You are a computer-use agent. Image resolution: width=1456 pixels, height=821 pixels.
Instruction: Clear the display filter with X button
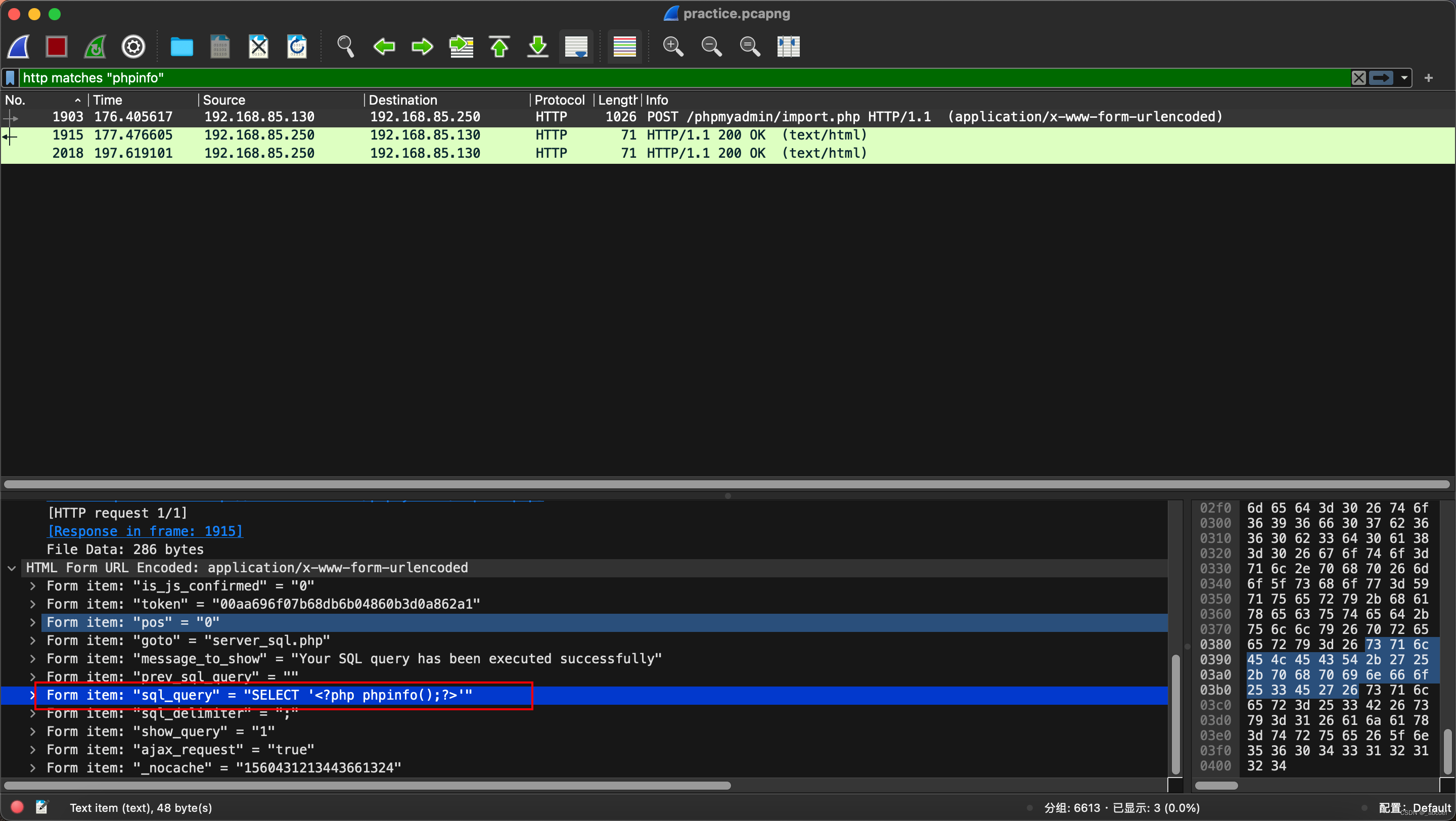coord(1359,78)
